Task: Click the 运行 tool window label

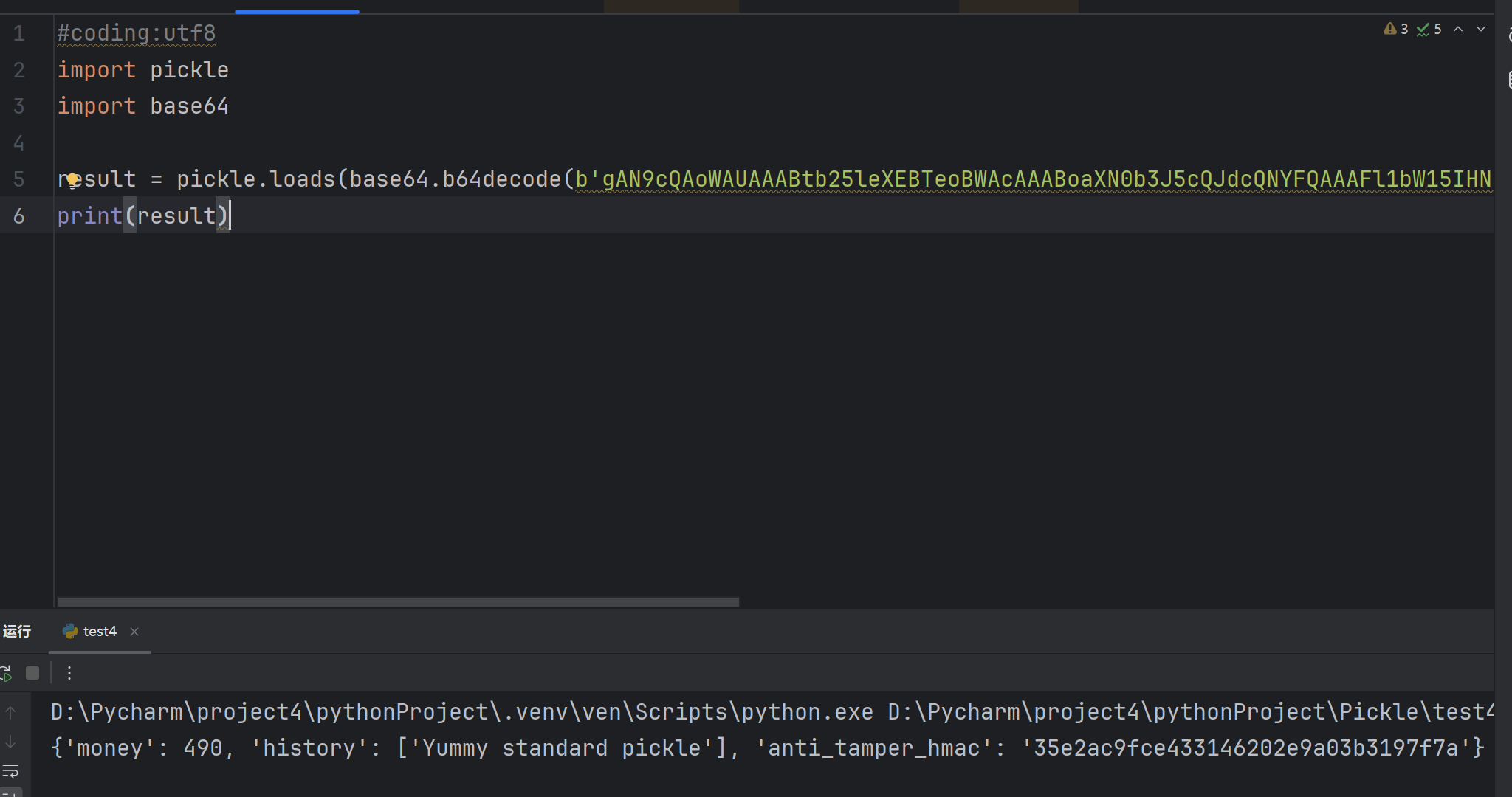Action: point(17,631)
